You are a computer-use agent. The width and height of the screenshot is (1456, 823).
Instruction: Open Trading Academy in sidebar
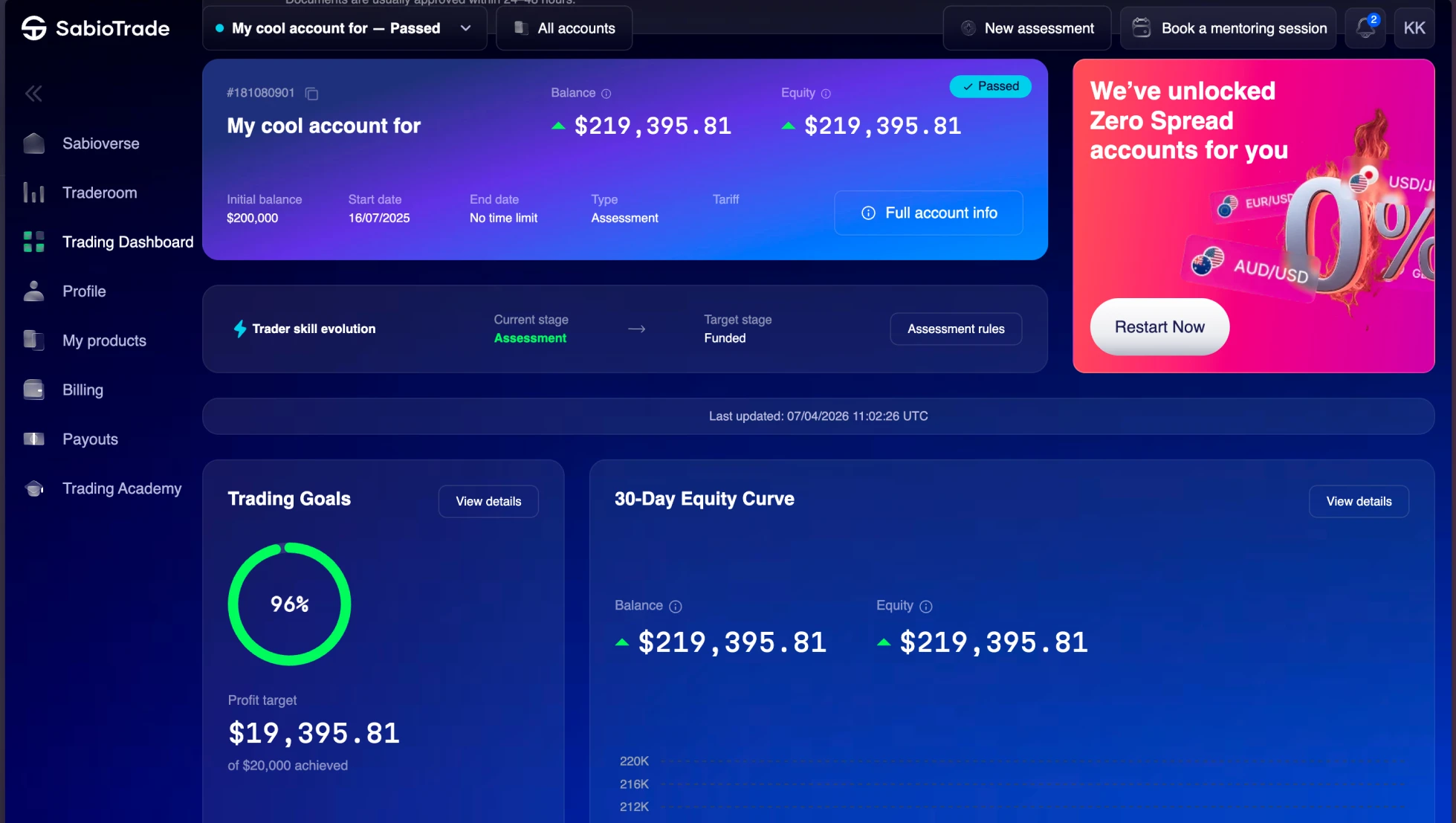tap(121, 488)
